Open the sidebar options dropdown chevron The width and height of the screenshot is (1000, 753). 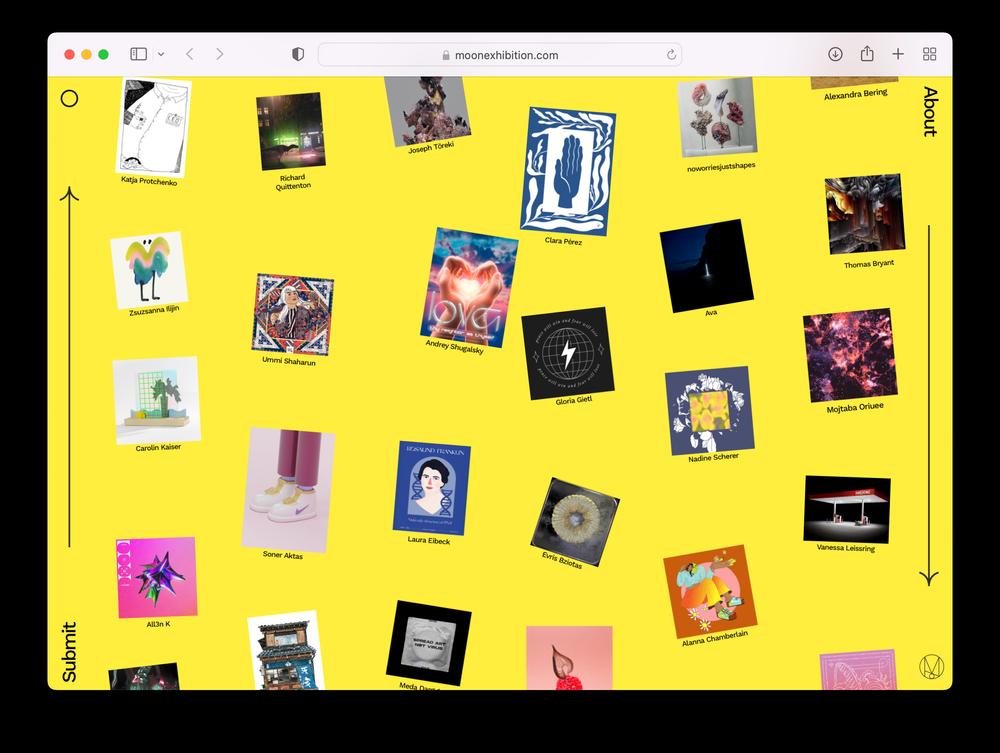pyautogui.click(x=161, y=54)
